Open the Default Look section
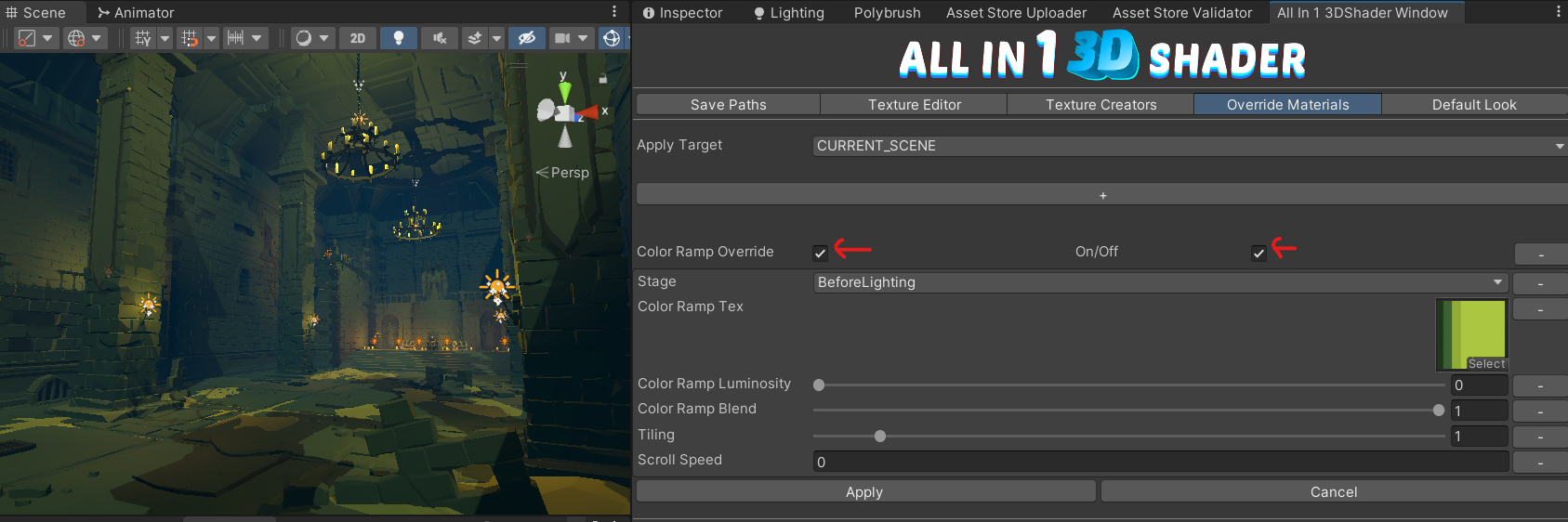The height and width of the screenshot is (522, 1568). point(1474,104)
